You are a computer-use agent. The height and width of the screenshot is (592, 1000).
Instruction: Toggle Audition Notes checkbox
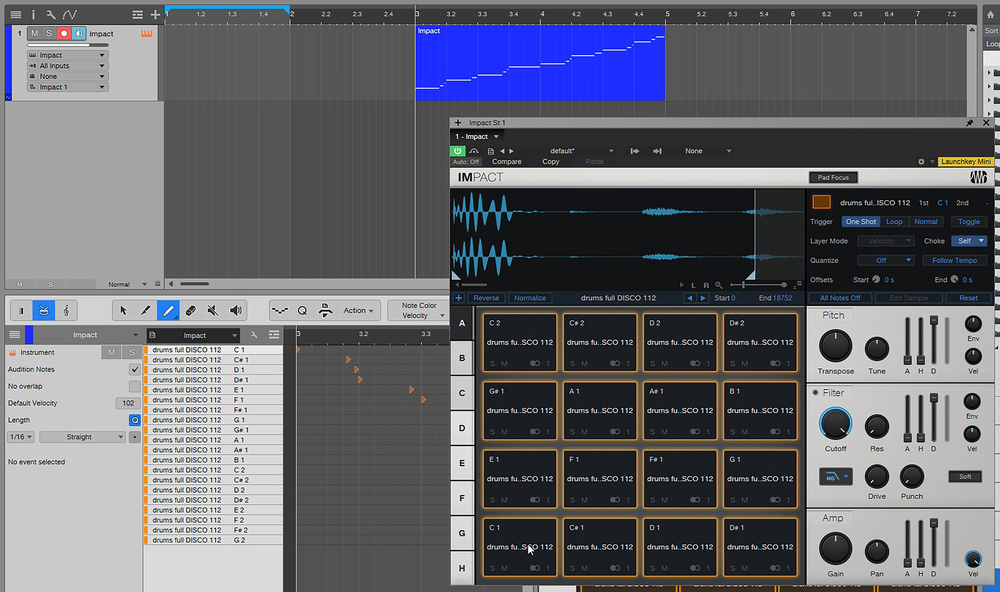[x=135, y=369]
